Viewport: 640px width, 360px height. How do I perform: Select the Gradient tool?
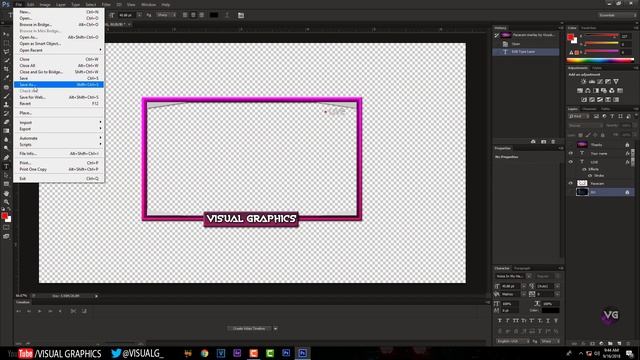pos(6,131)
